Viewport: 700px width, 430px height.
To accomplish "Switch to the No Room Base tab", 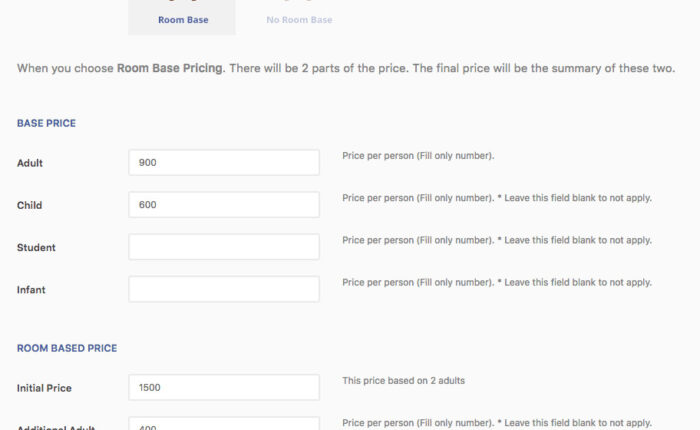I will click(x=299, y=19).
